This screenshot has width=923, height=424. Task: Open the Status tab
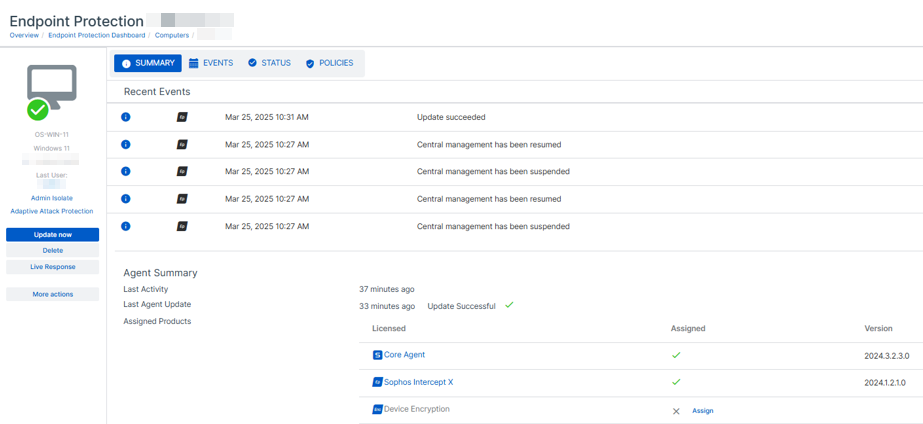(269, 63)
